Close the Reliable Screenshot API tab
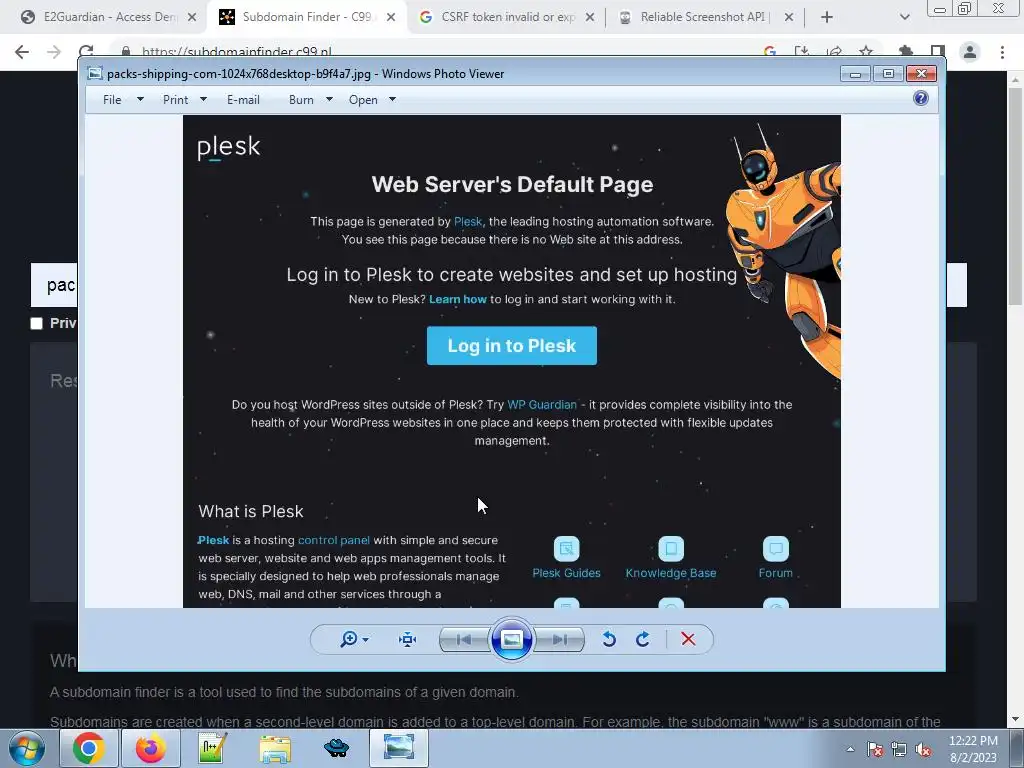Screen dimensions: 1024x768 click(x=789, y=18)
